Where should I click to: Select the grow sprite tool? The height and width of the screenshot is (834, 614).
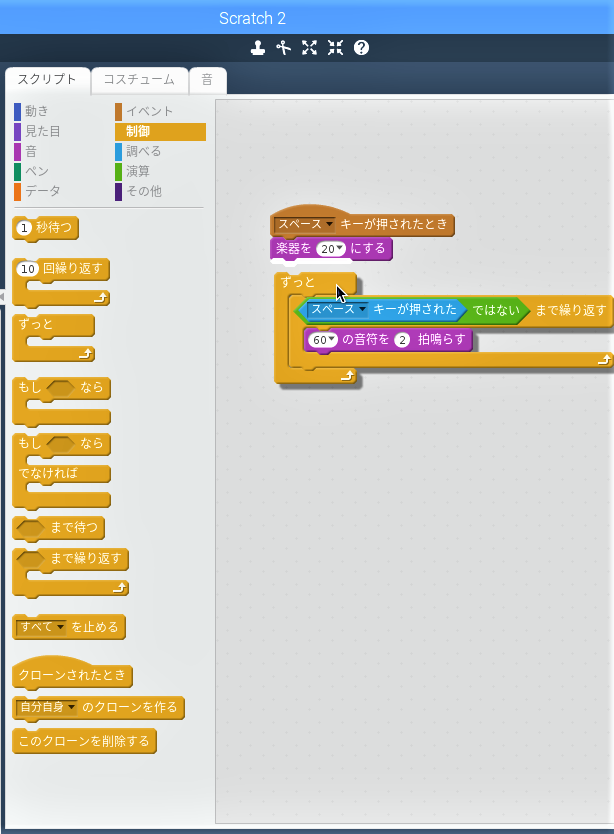[309, 48]
